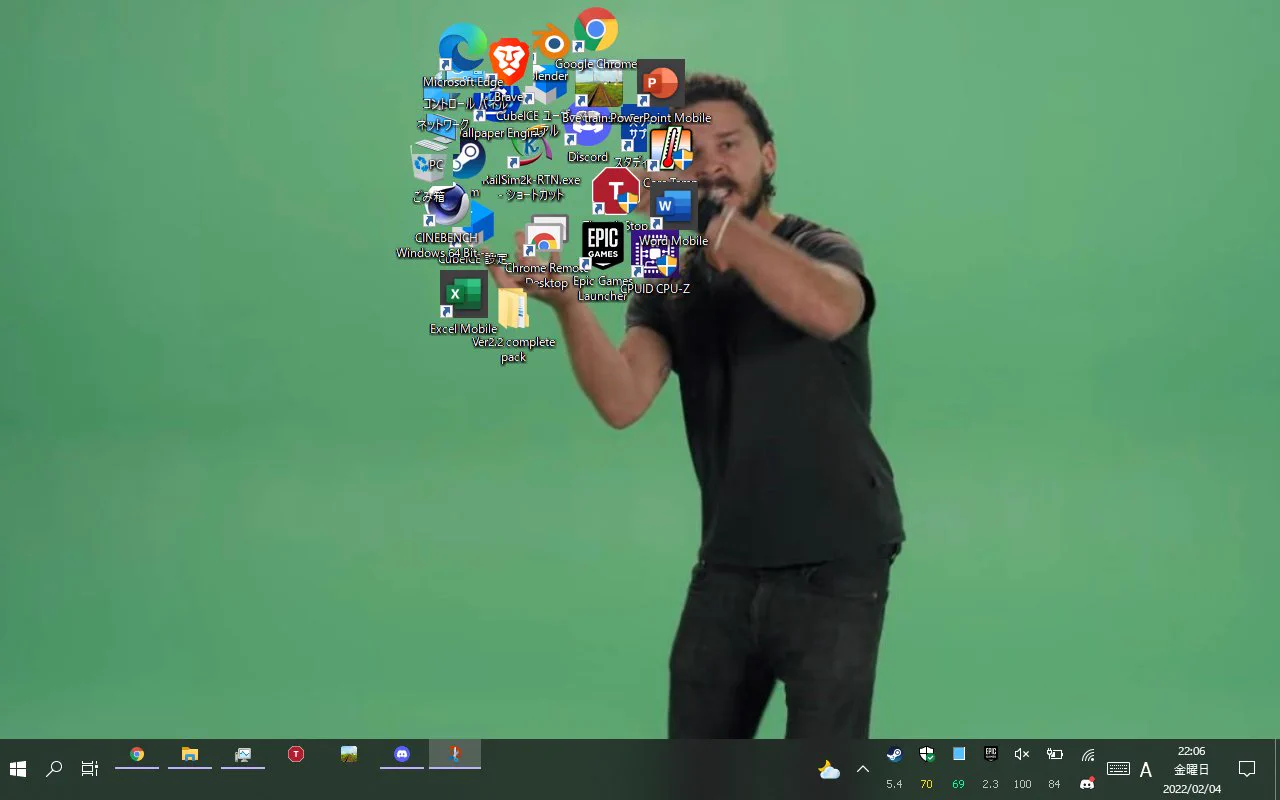Click the battery power tray icon
The width and height of the screenshot is (1280, 800).
point(1054,754)
